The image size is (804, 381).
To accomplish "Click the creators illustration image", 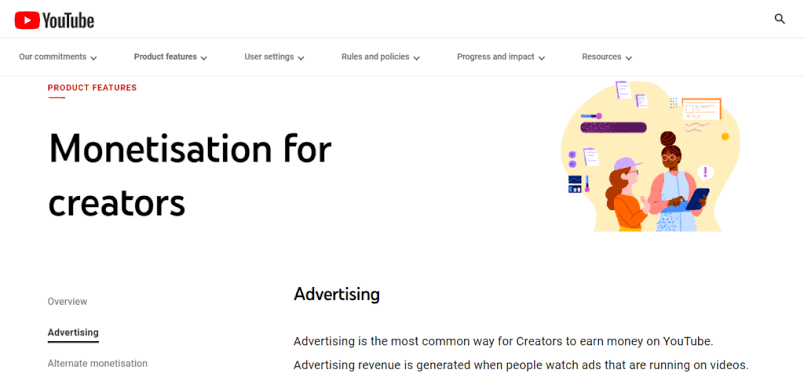I will pos(651,156).
